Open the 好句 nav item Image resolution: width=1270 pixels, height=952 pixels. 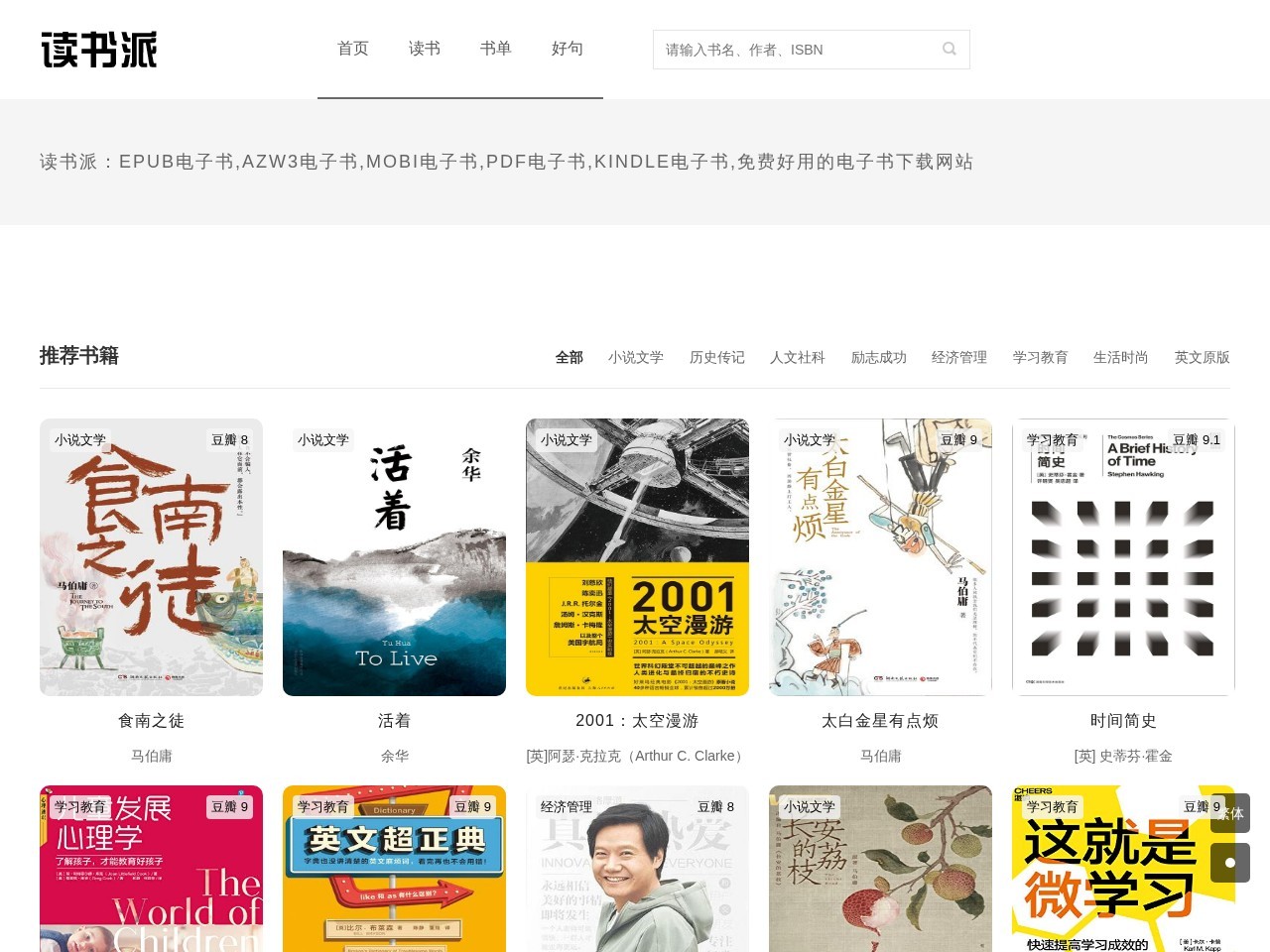pyautogui.click(x=568, y=49)
